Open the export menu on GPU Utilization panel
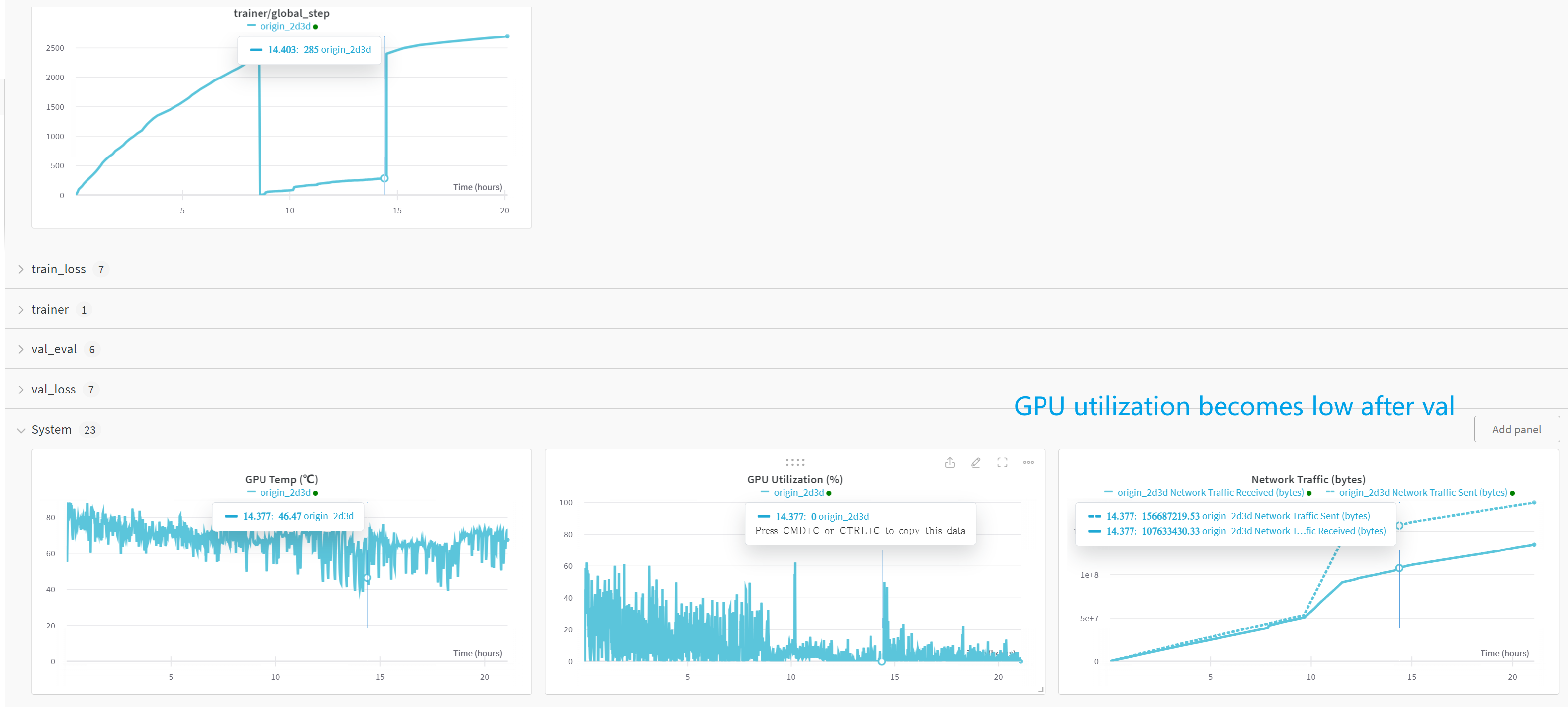 coord(950,463)
